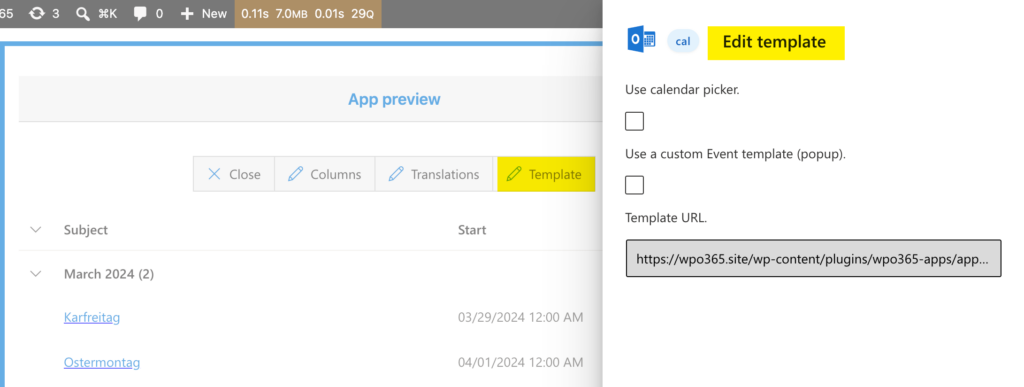Click the Use calendar picker. label
This screenshot has width=1024, height=387.
[x=682, y=90]
